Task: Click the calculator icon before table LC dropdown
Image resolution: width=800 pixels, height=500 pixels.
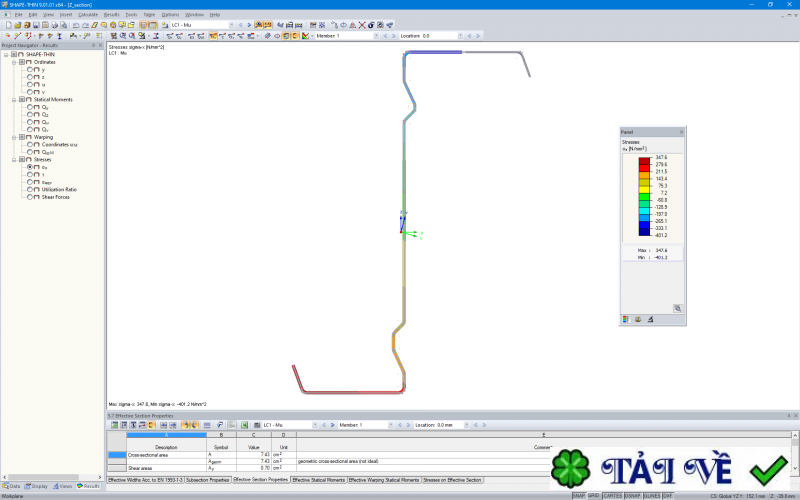Action: point(257,425)
